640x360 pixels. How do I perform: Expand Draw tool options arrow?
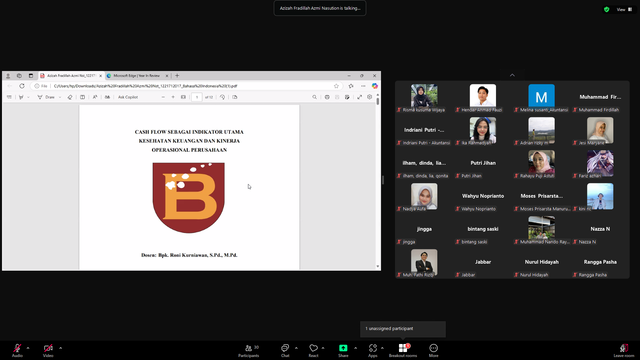coord(60,97)
